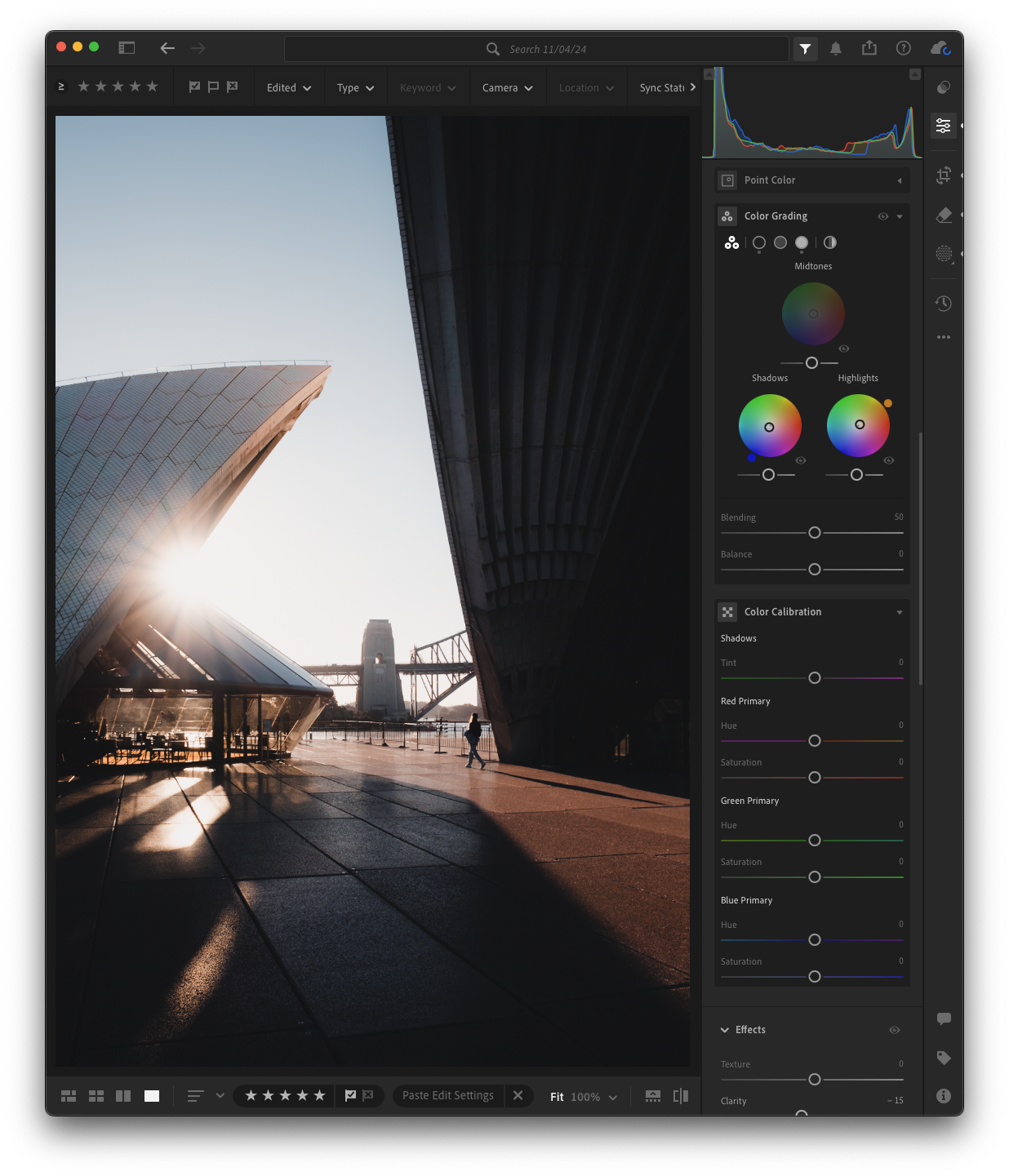
Task: Collapse the Effects section chevron
Action: point(725,1030)
